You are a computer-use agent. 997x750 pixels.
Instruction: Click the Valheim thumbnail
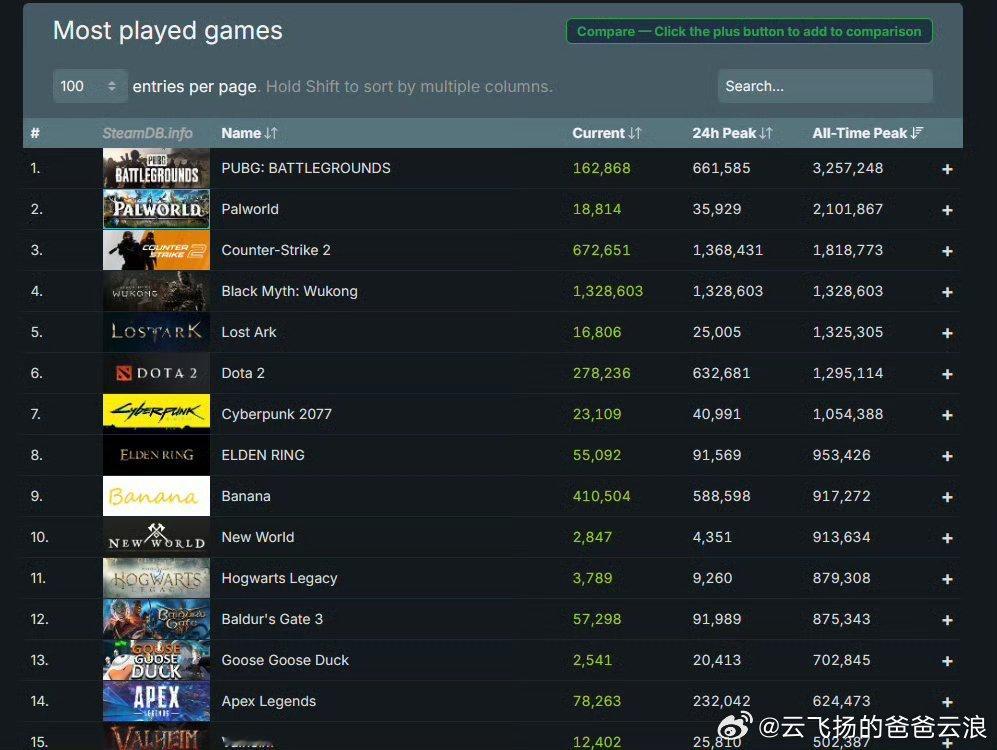[x=156, y=737]
